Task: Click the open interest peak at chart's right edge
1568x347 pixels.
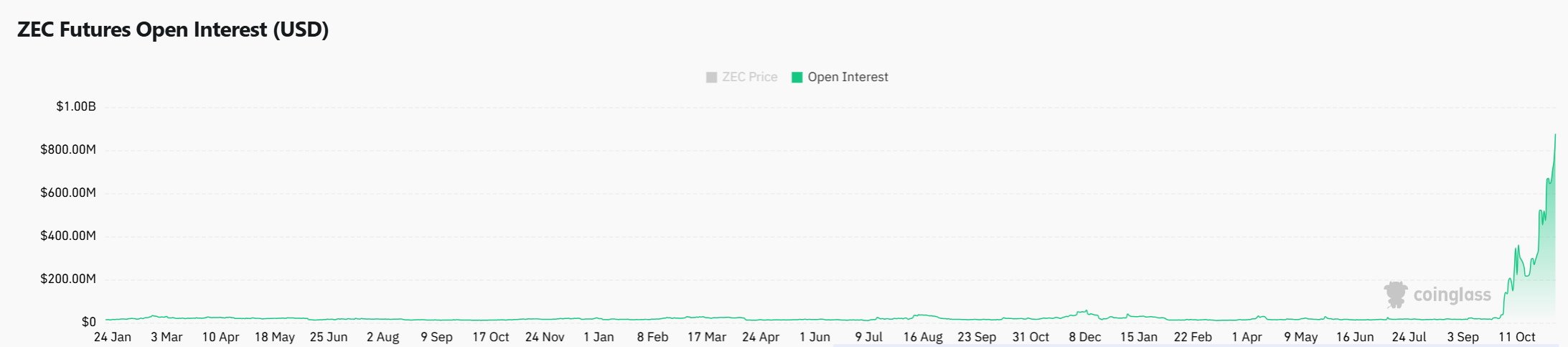Action: (x=1555, y=135)
